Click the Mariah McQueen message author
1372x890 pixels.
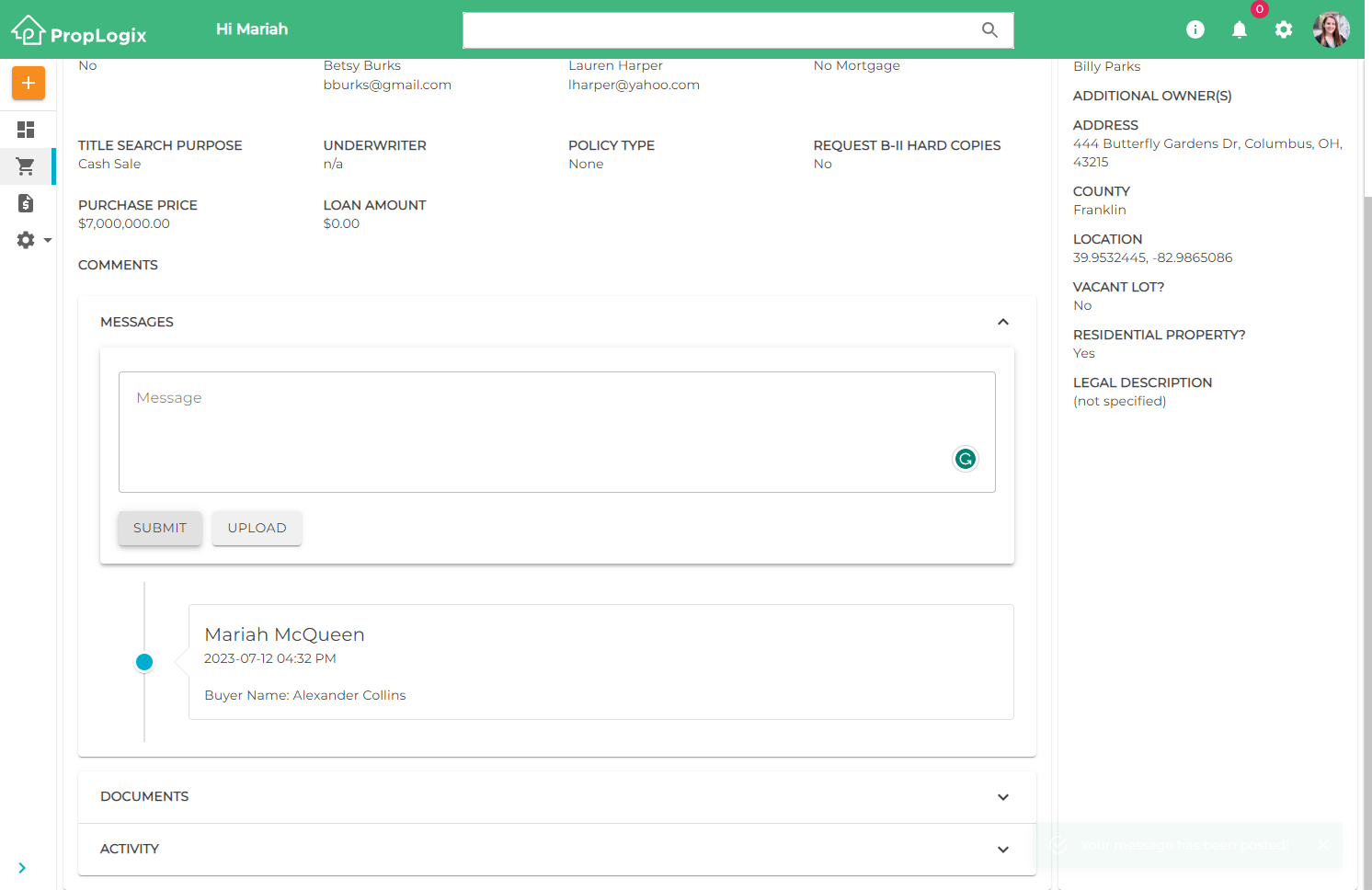[284, 634]
